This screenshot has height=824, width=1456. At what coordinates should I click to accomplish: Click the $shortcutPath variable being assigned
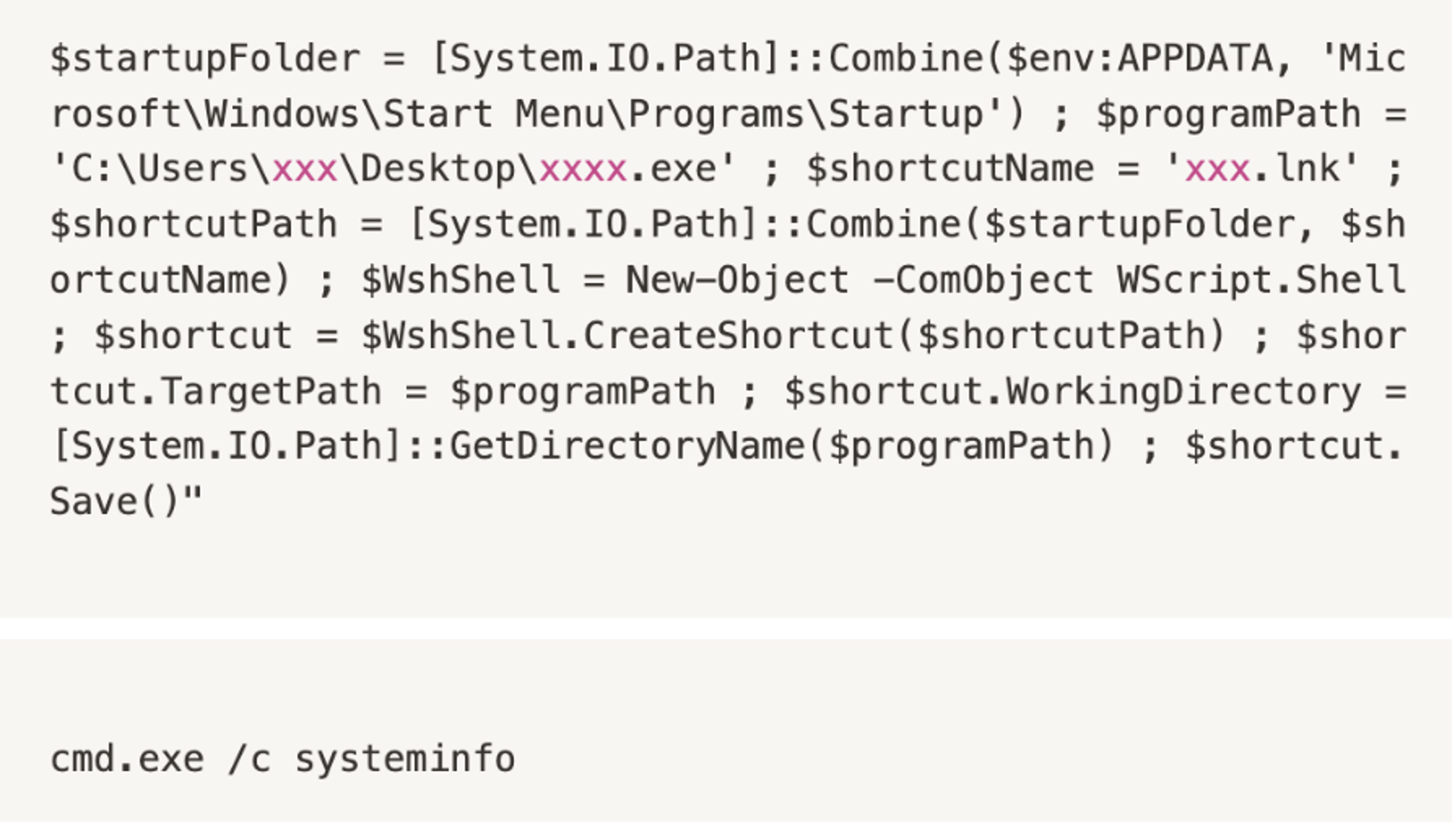[194, 225]
